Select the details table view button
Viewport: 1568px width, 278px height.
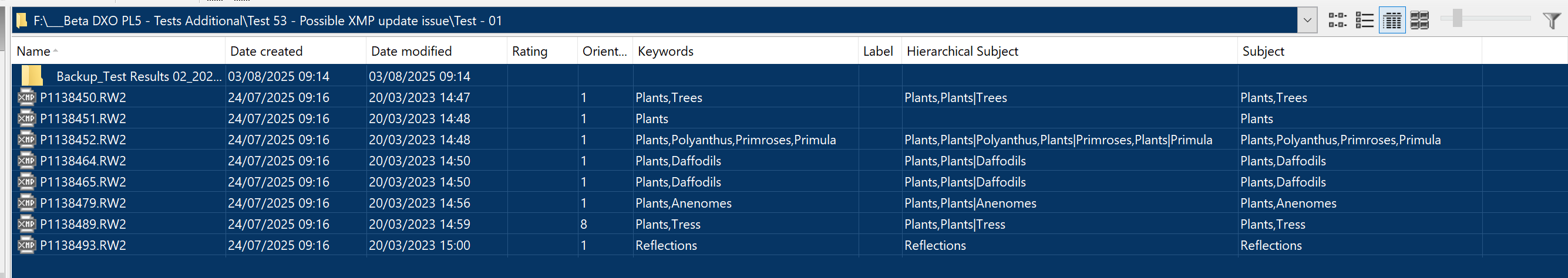click(x=1391, y=21)
